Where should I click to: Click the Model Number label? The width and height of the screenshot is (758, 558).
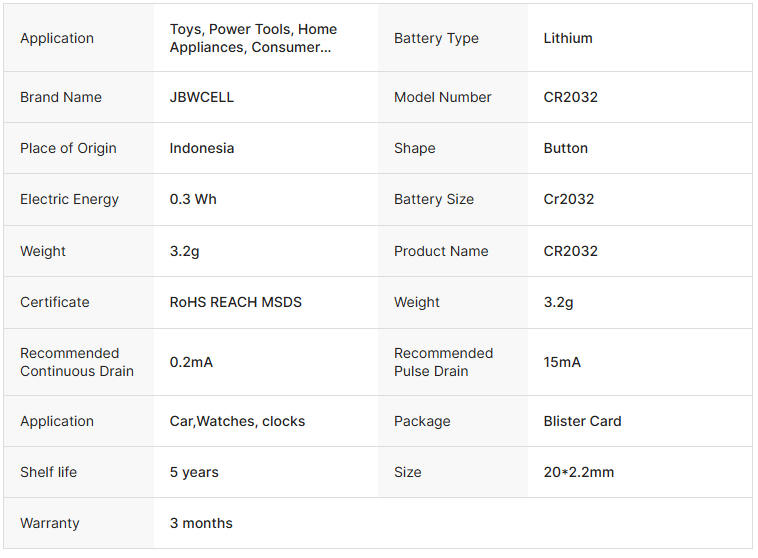coord(442,97)
